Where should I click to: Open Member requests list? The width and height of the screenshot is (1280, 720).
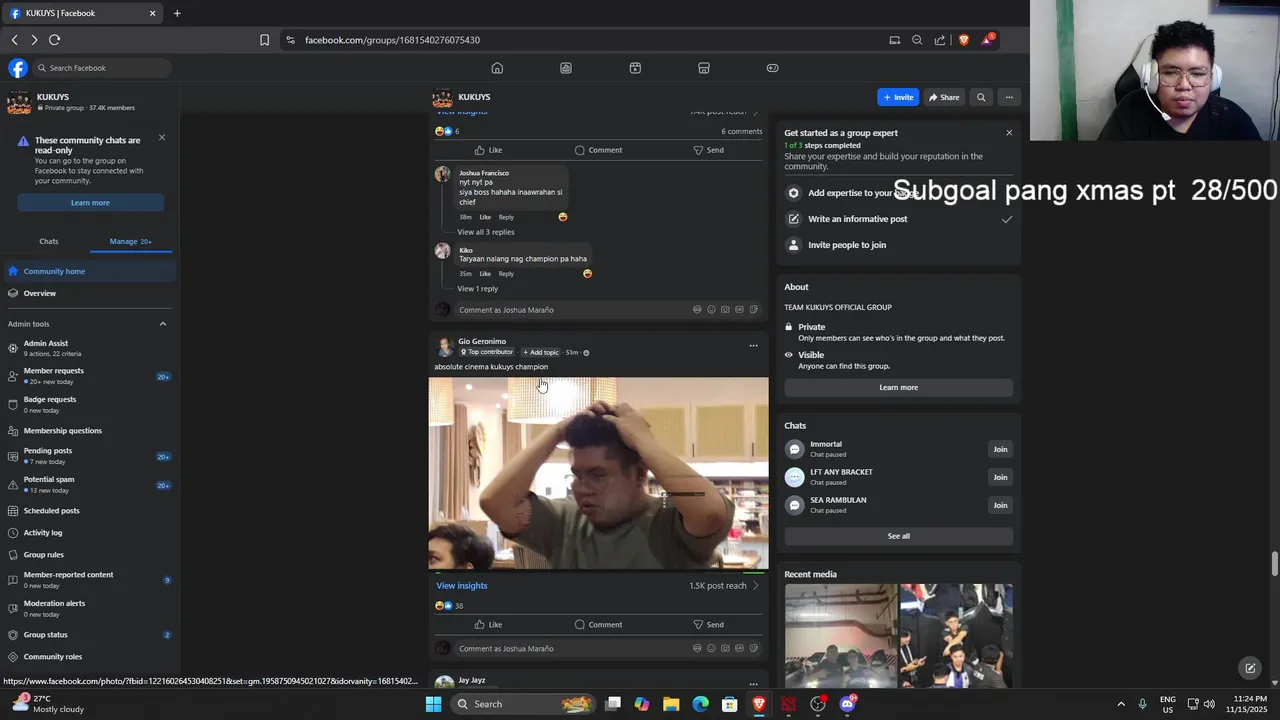click(x=89, y=376)
